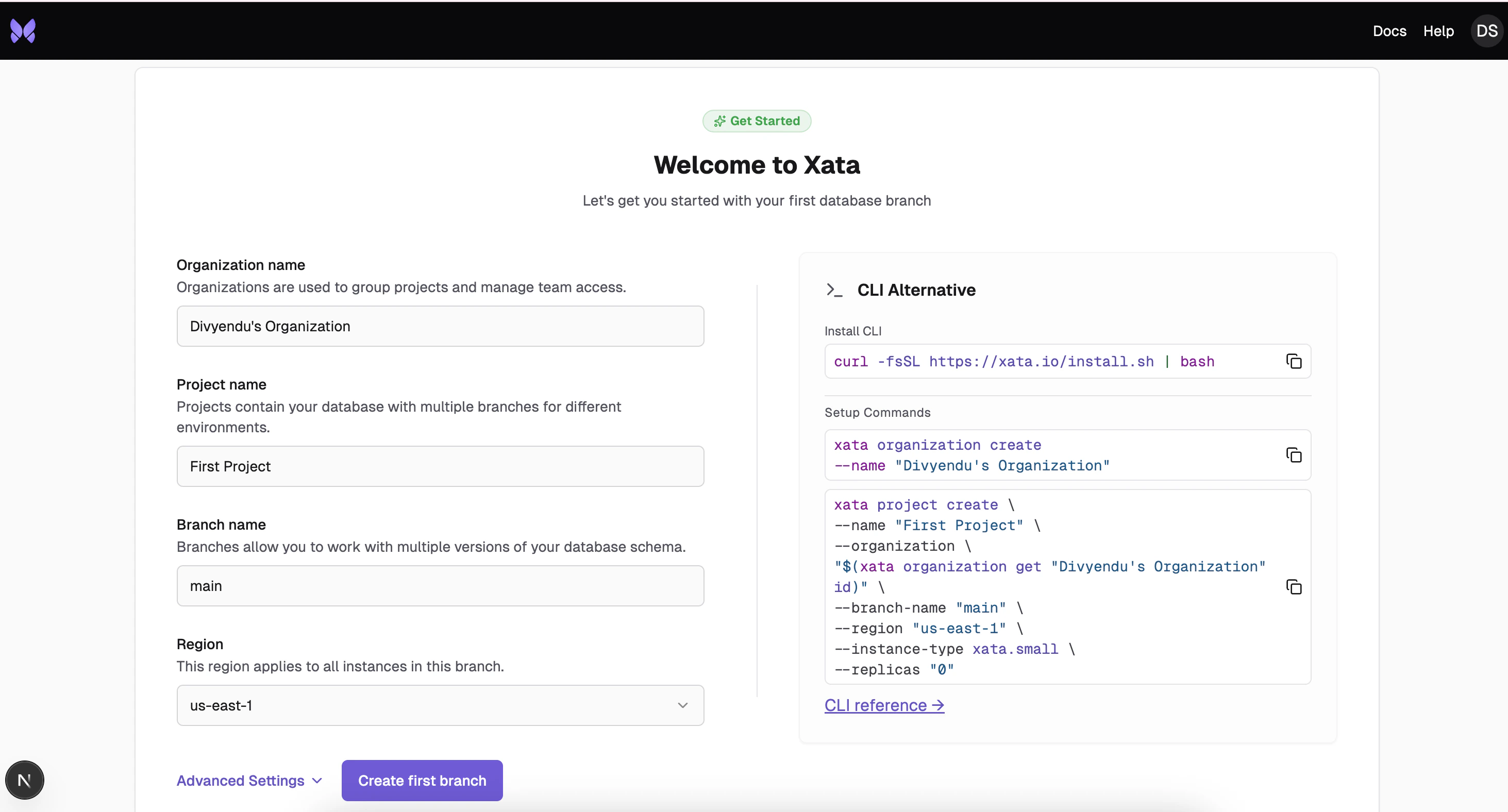Screen dimensions: 1508x812
Task: Click the sparkle Get Started badge
Action: (x=757, y=121)
